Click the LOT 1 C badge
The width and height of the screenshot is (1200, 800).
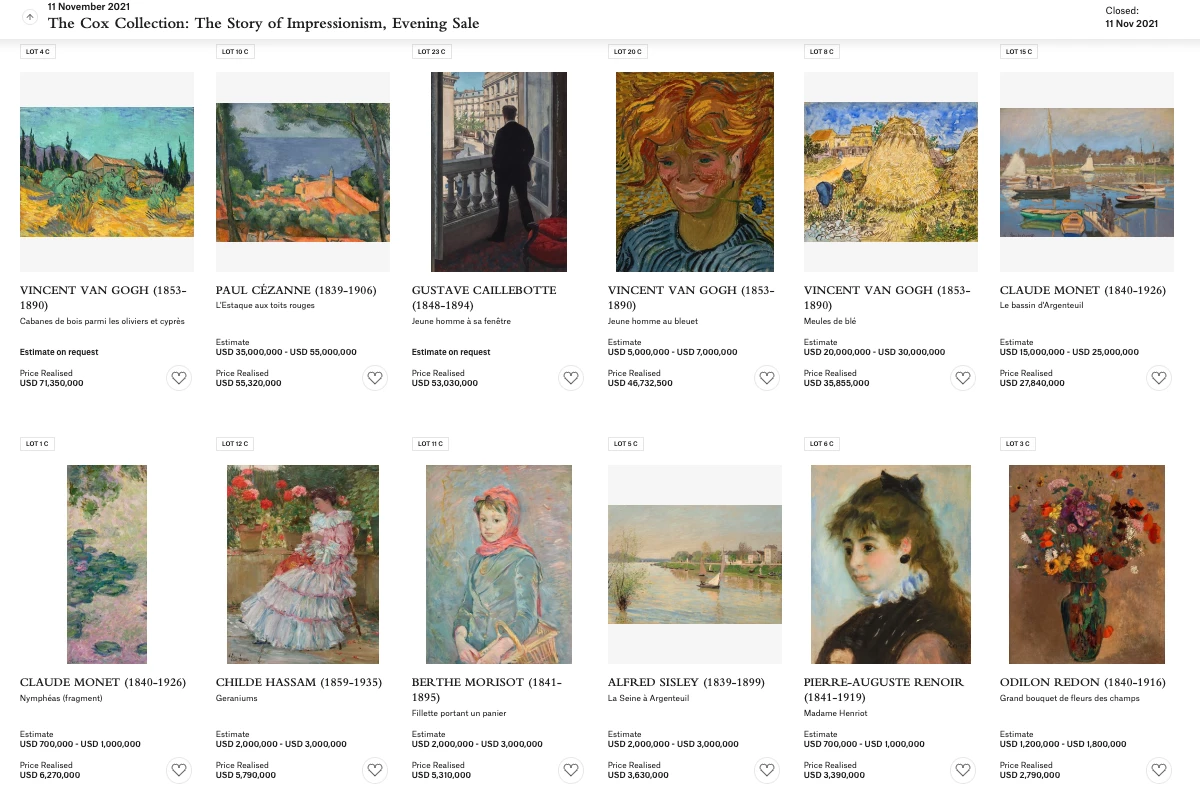coord(37,443)
